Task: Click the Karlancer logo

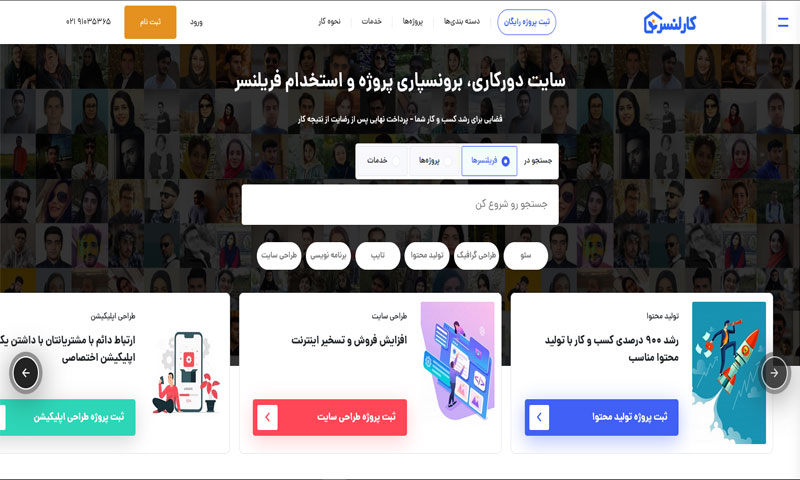Action: point(670,23)
